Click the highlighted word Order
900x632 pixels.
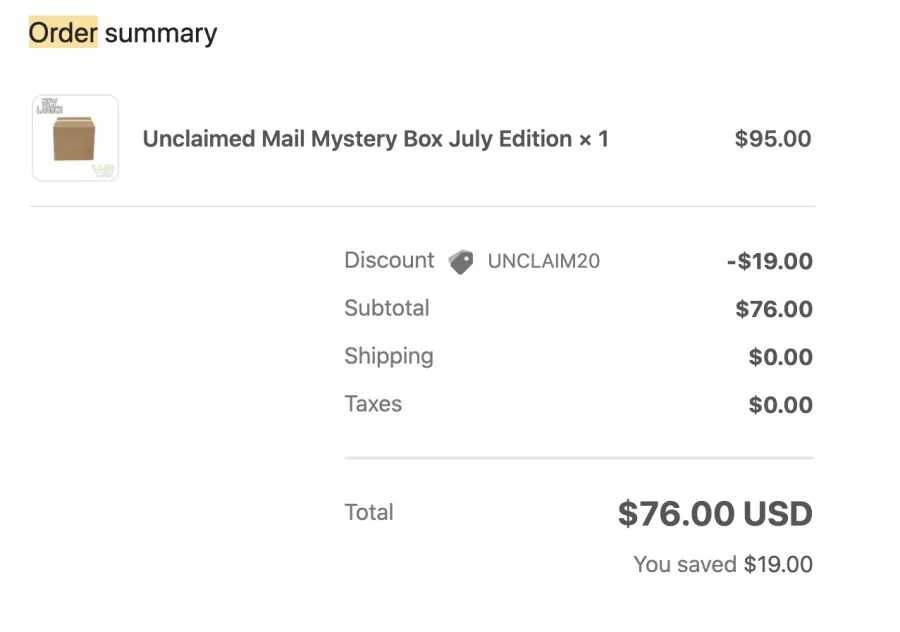(63, 32)
